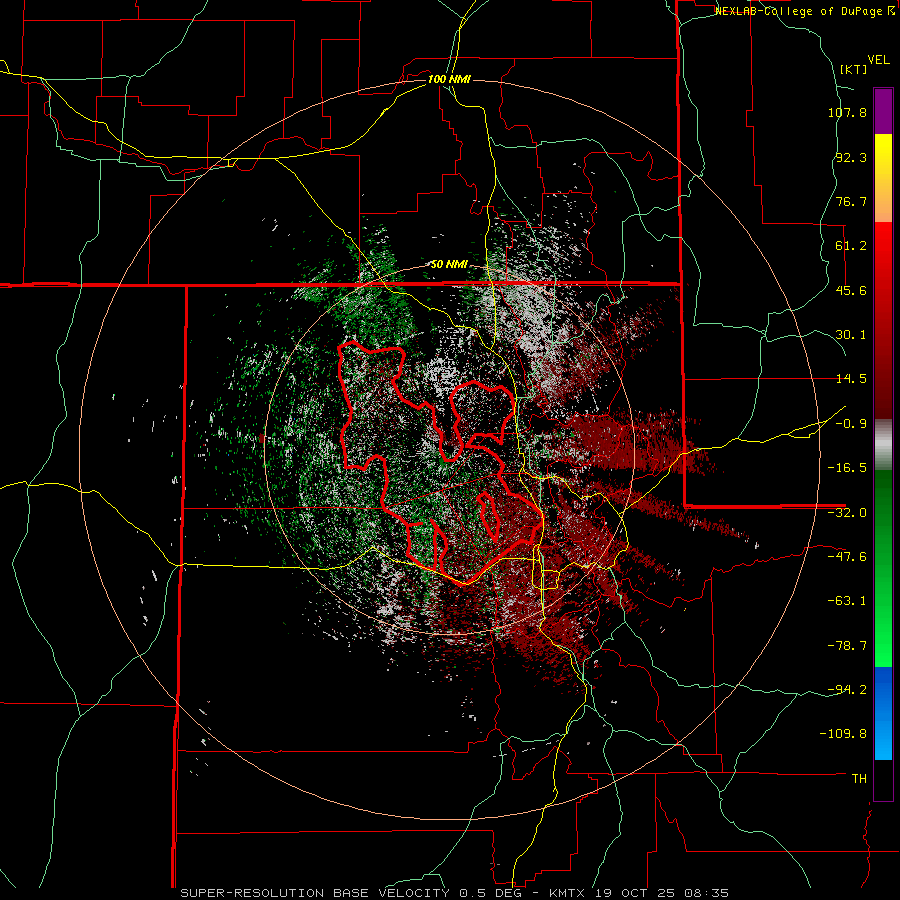Screen dimensions: 900x900
Task: Click the -78.7 legend value
Action: pyautogui.click(x=847, y=646)
